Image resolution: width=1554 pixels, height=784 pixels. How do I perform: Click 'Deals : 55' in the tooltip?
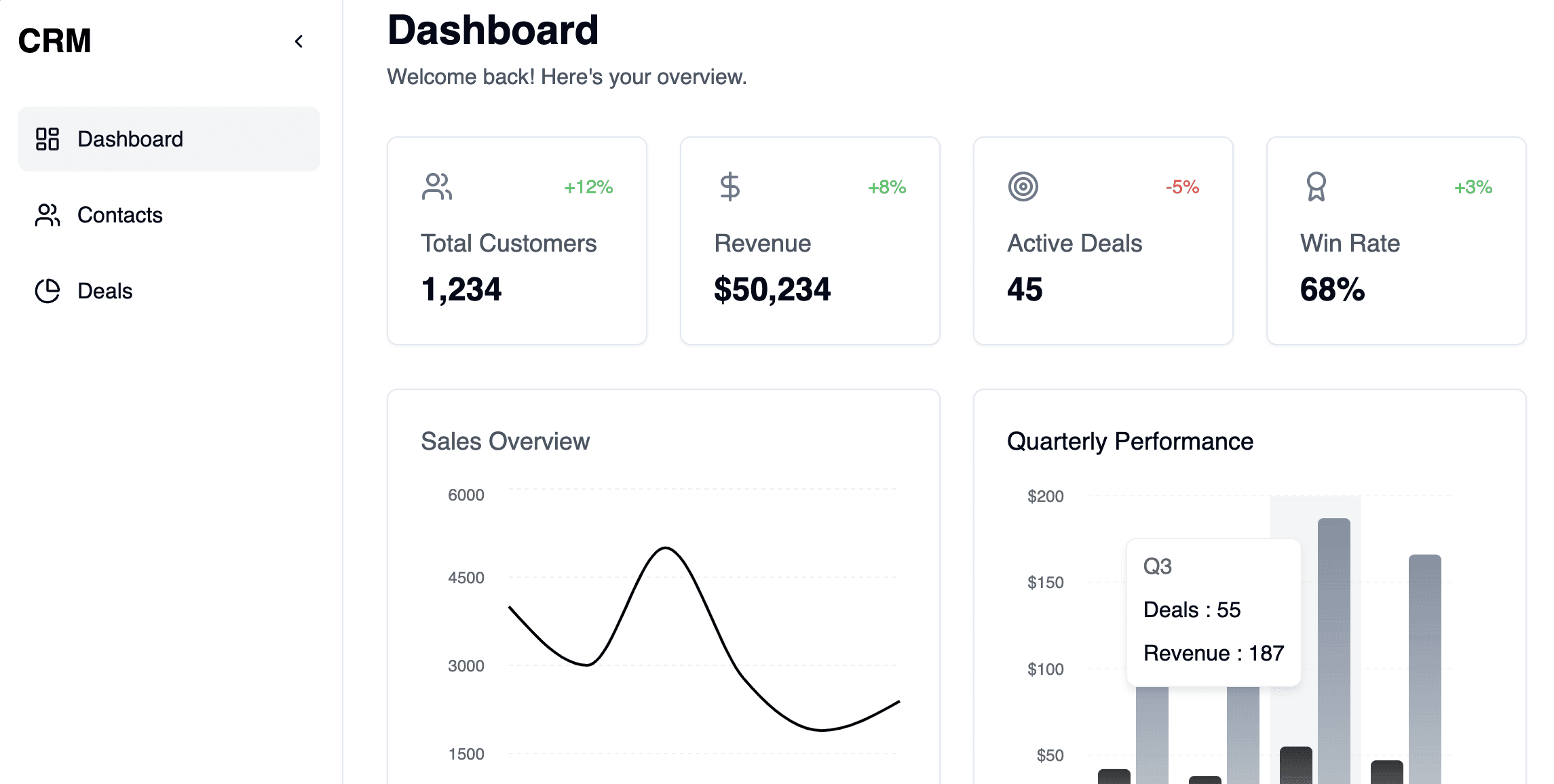point(1192,610)
